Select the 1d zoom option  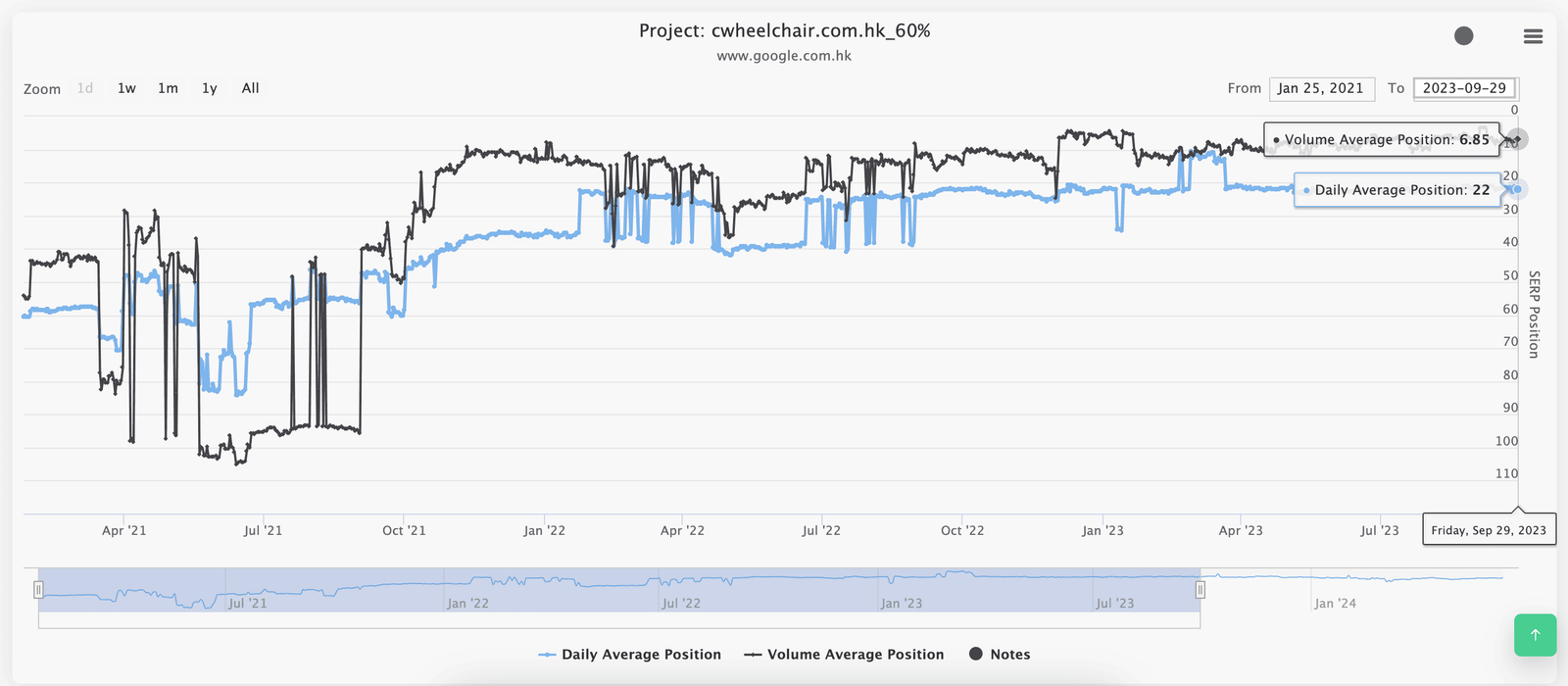point(85,88)
